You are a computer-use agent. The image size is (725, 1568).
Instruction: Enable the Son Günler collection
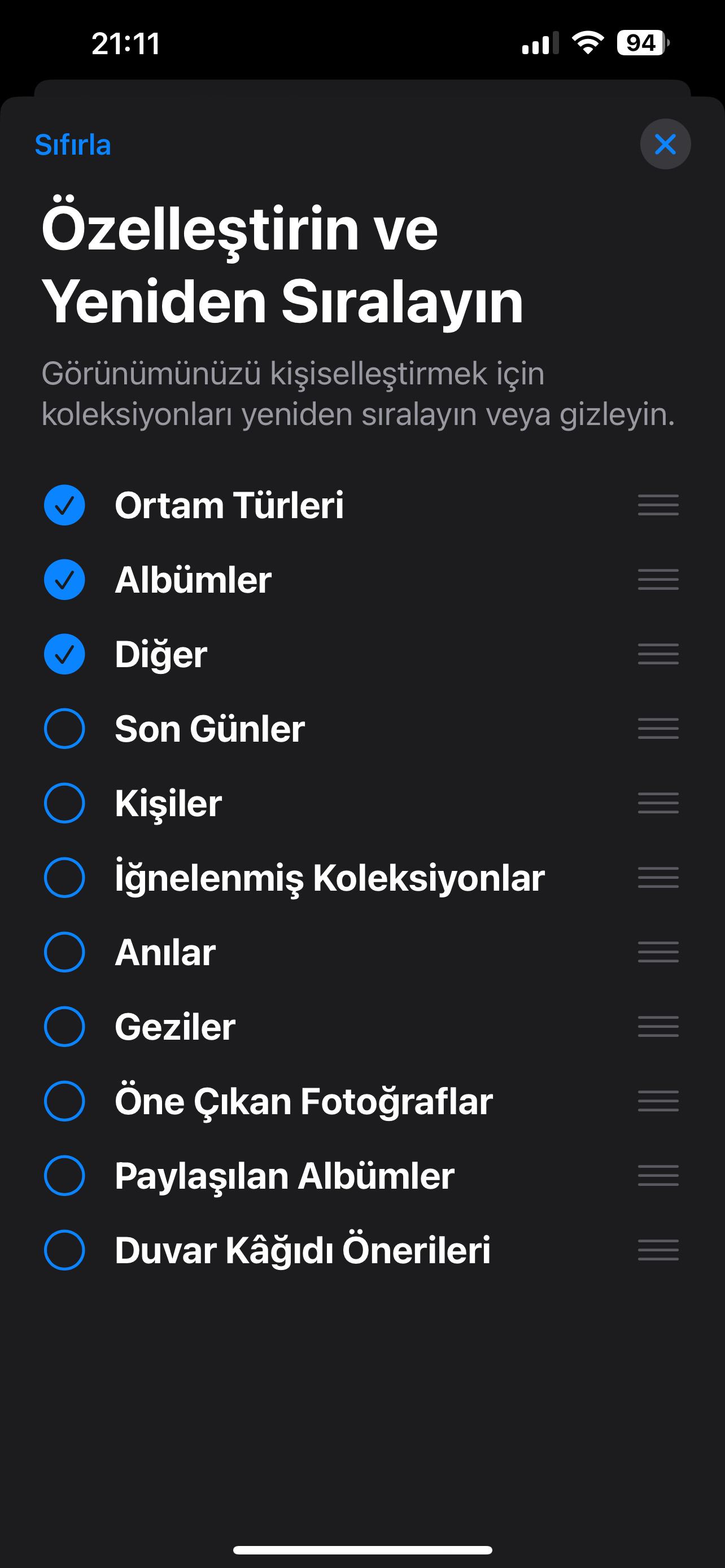(x=64, y=729)
